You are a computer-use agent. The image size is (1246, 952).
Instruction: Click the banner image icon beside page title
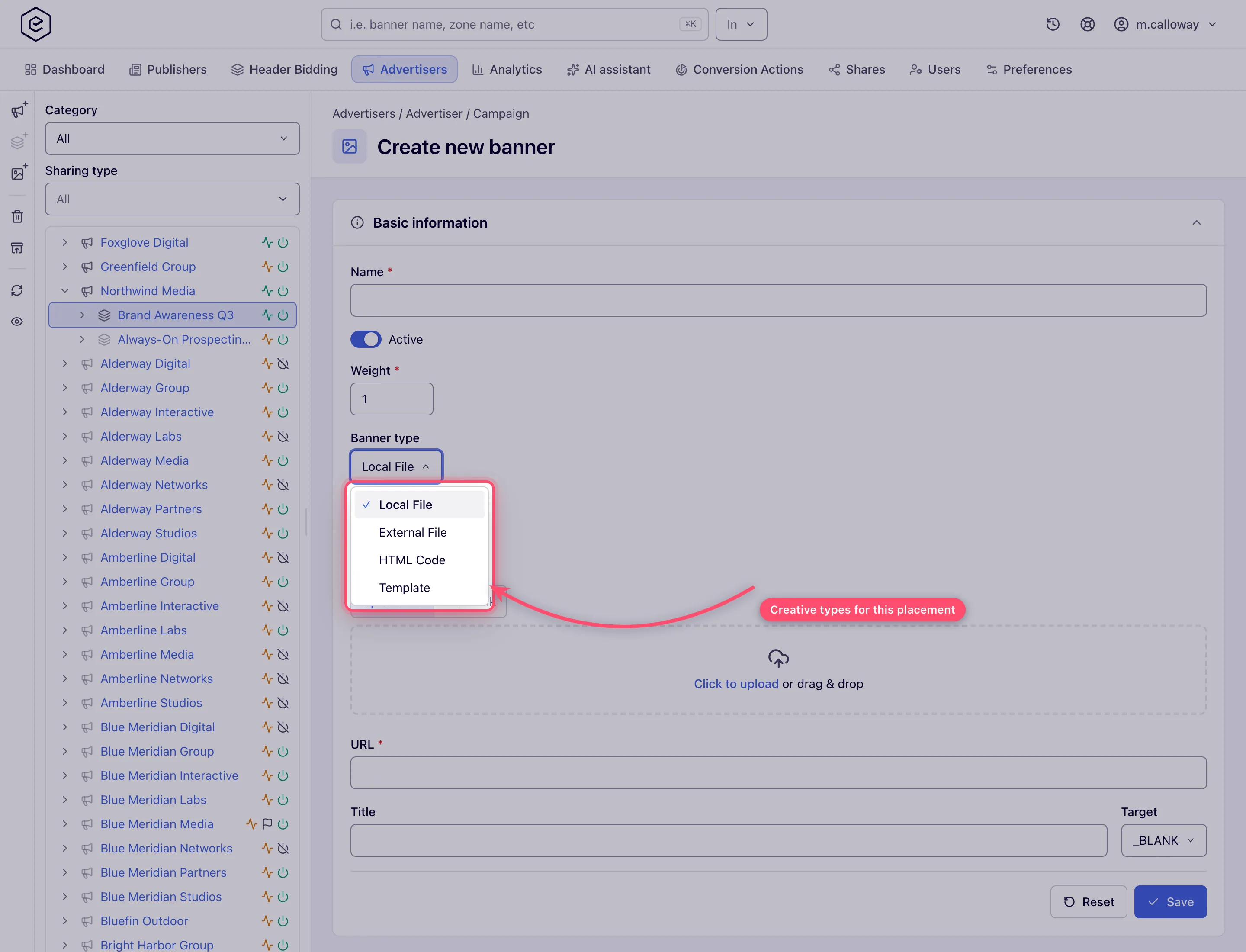pos(350,147)
